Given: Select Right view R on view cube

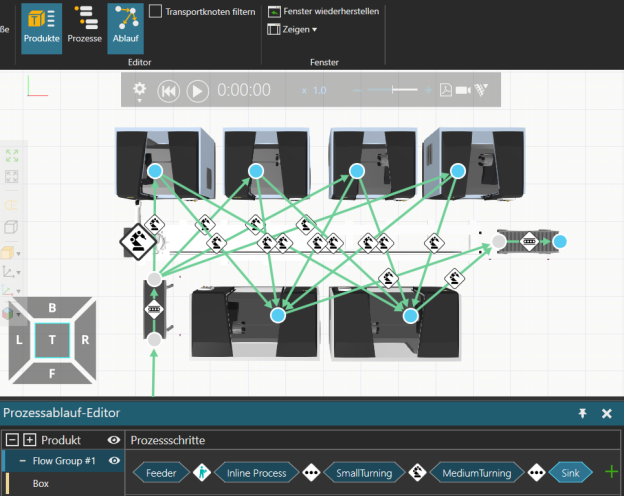Looking at the screenshot, I should [85, 340].
